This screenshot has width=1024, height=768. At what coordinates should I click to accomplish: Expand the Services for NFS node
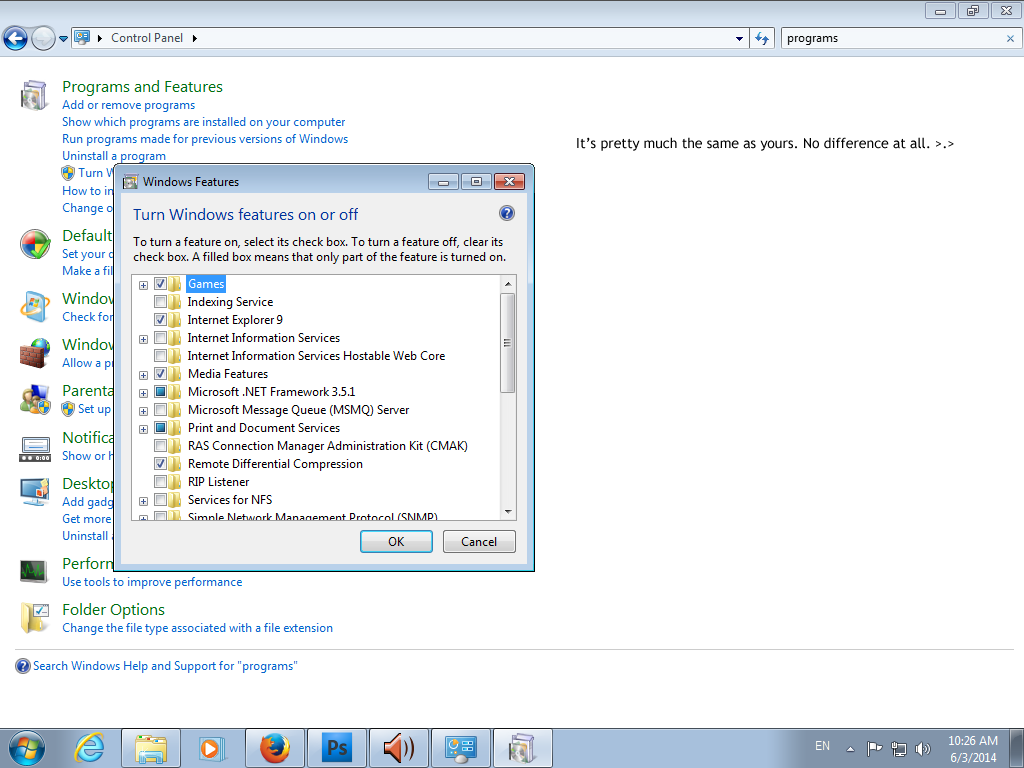(x=143, y=501)
